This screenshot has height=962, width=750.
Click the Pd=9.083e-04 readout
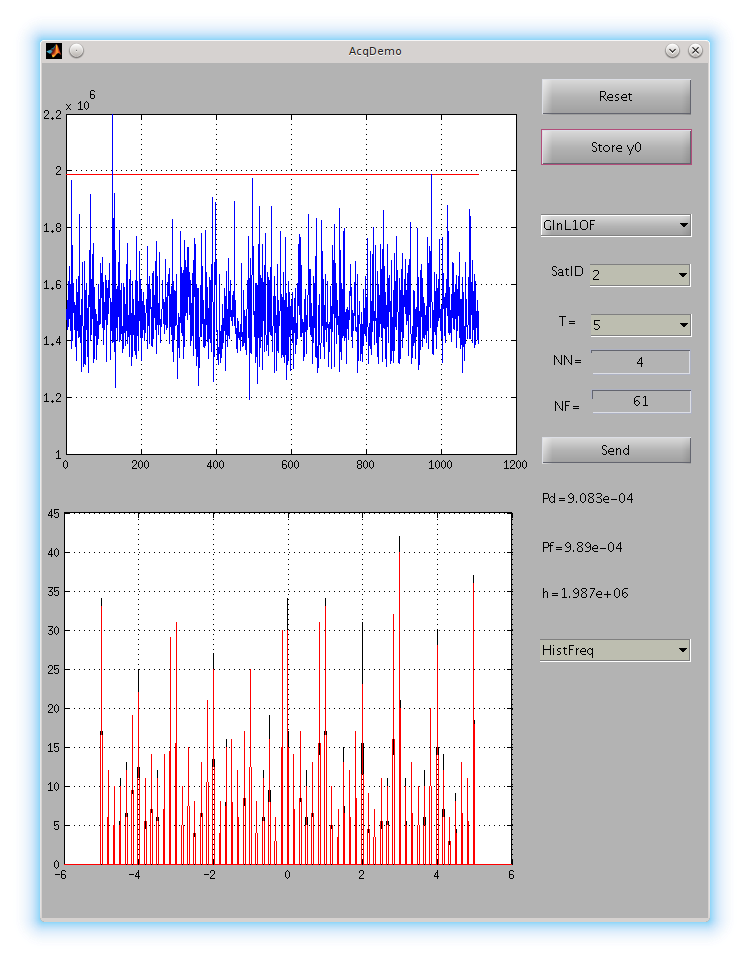click(x=587, y=498)
